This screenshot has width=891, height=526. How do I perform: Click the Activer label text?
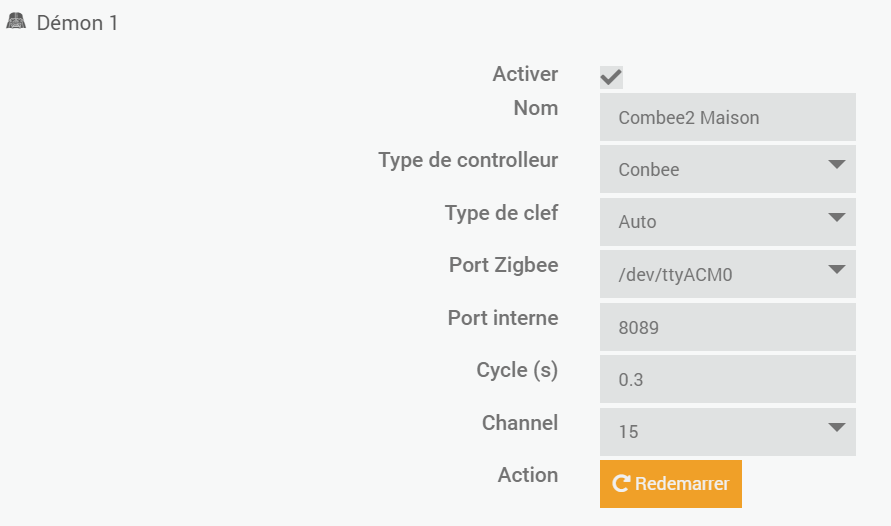coord(525,74)
